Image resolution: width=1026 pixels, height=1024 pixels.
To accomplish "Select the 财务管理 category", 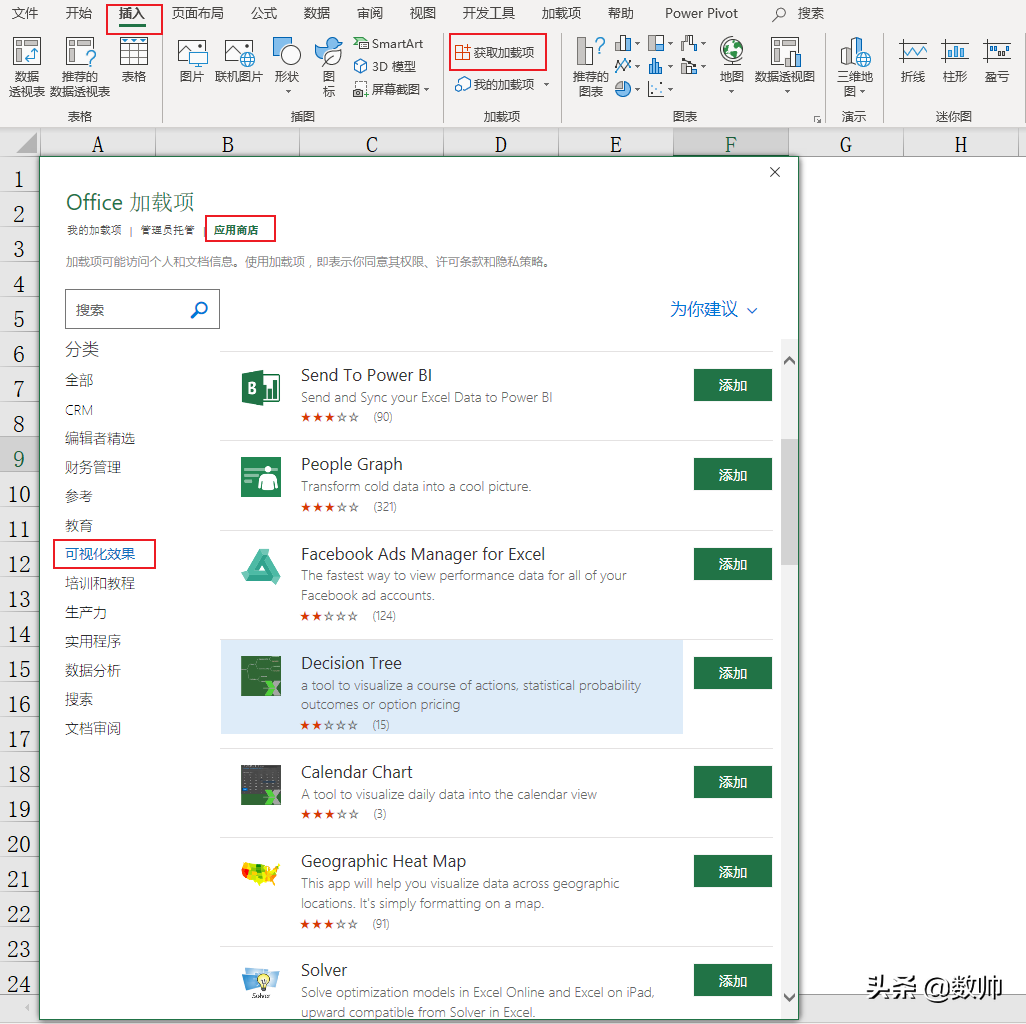I will pos(93,467).
